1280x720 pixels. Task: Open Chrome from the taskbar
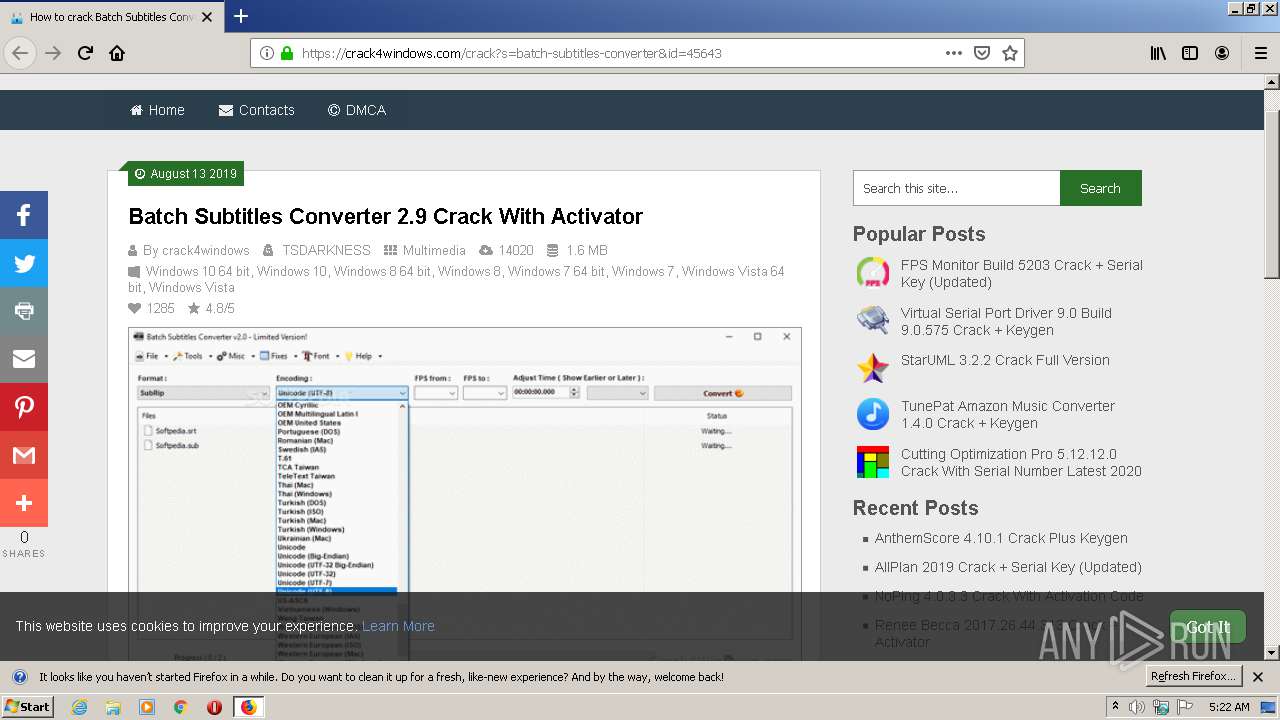180,707
